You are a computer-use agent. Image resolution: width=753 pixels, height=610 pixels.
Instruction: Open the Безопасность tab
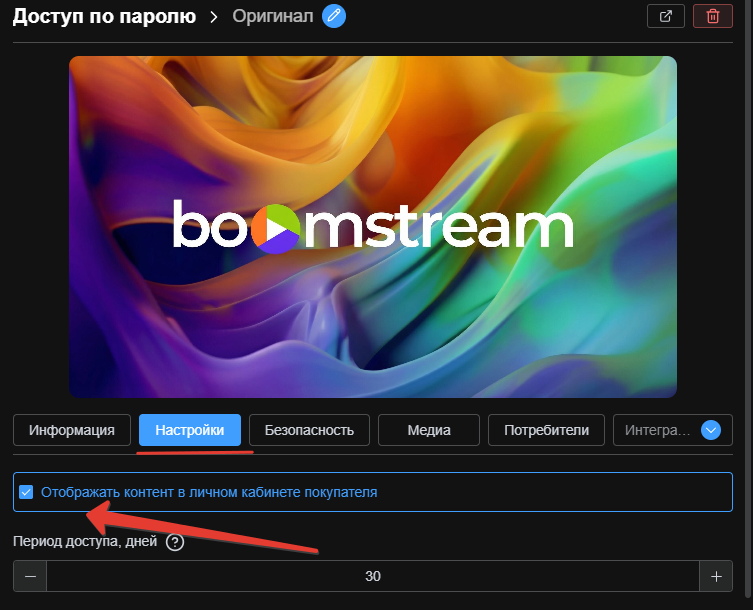(x=309, y=430)
